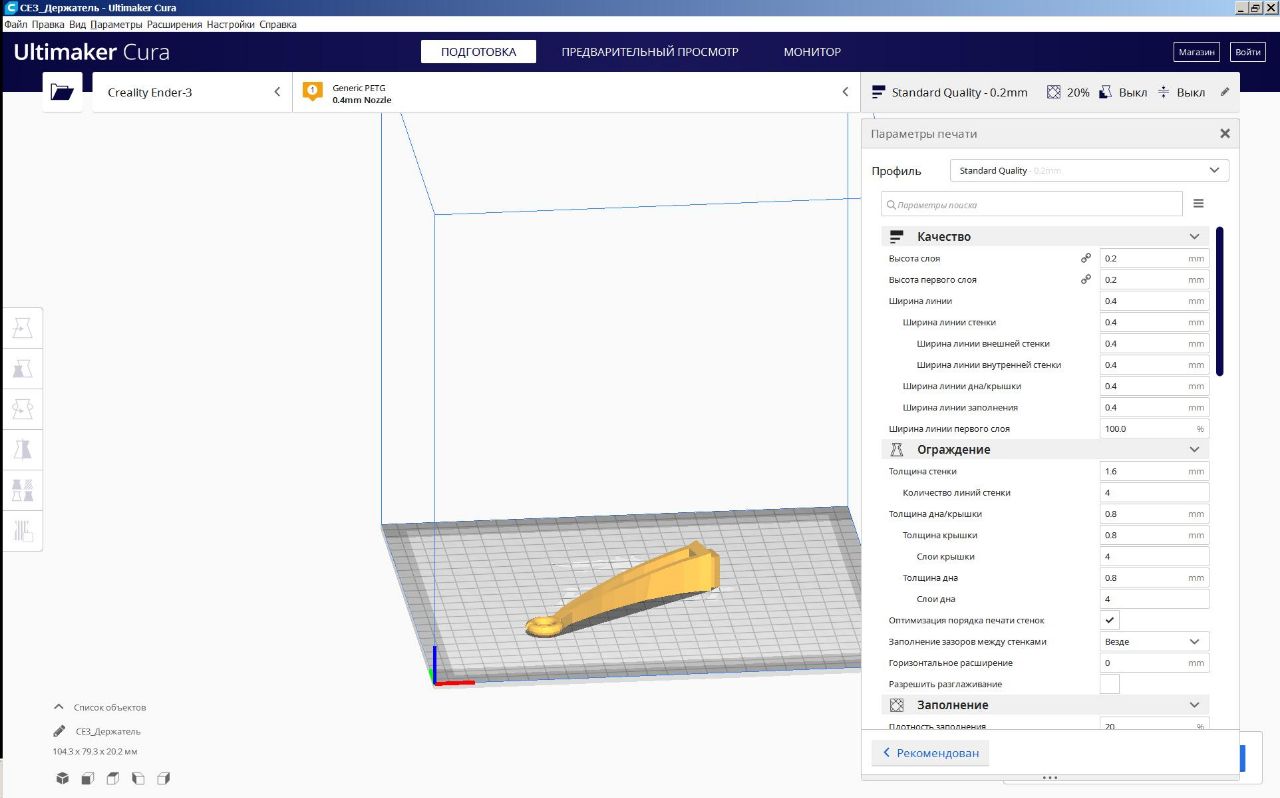
Task: Select the Support Blocker tool
Action: (x=22, y=530)
